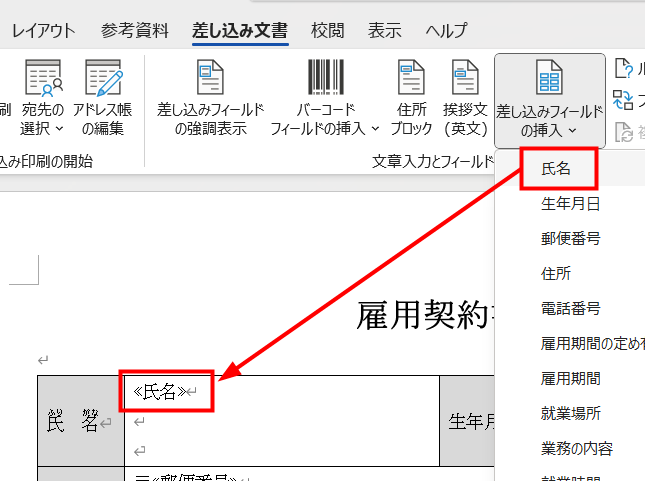Choose 就業場所 from the field list
The image size is (645, 481).
pyautogui.click(x=571, y=413)
